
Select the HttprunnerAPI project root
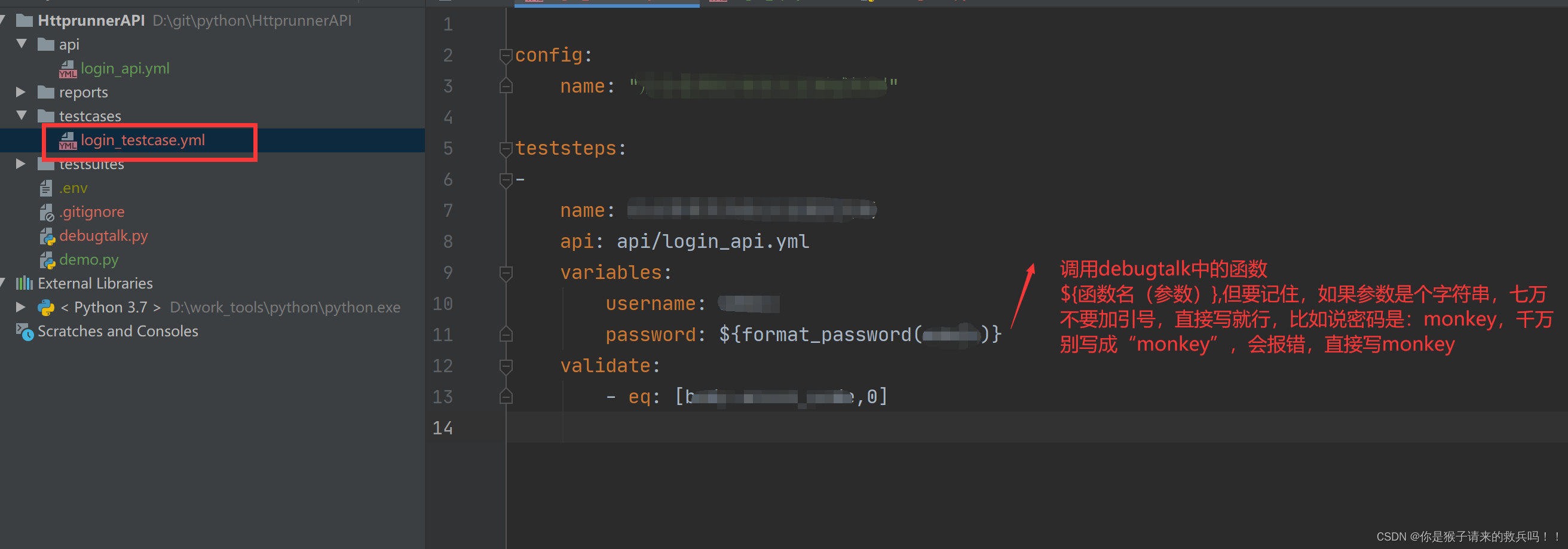[91, 20]
